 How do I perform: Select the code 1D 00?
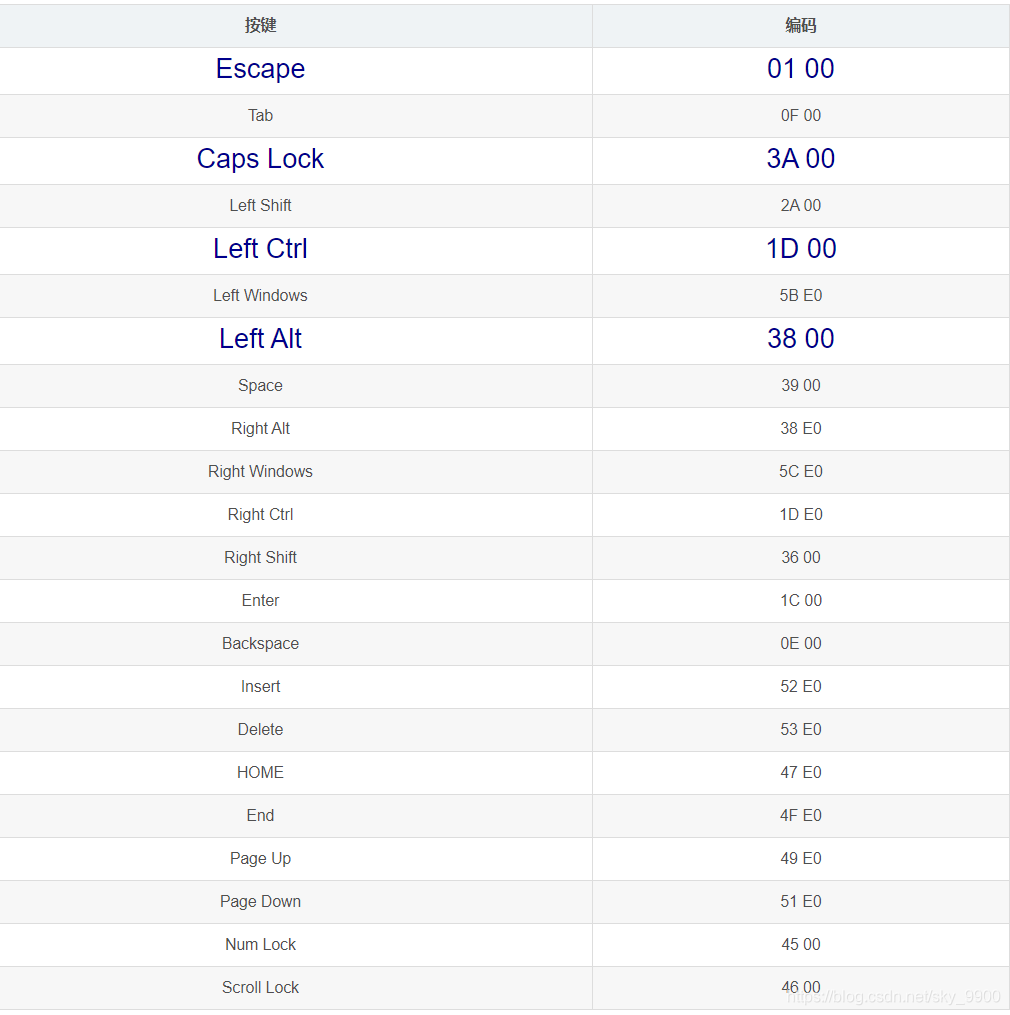(801, 249)
